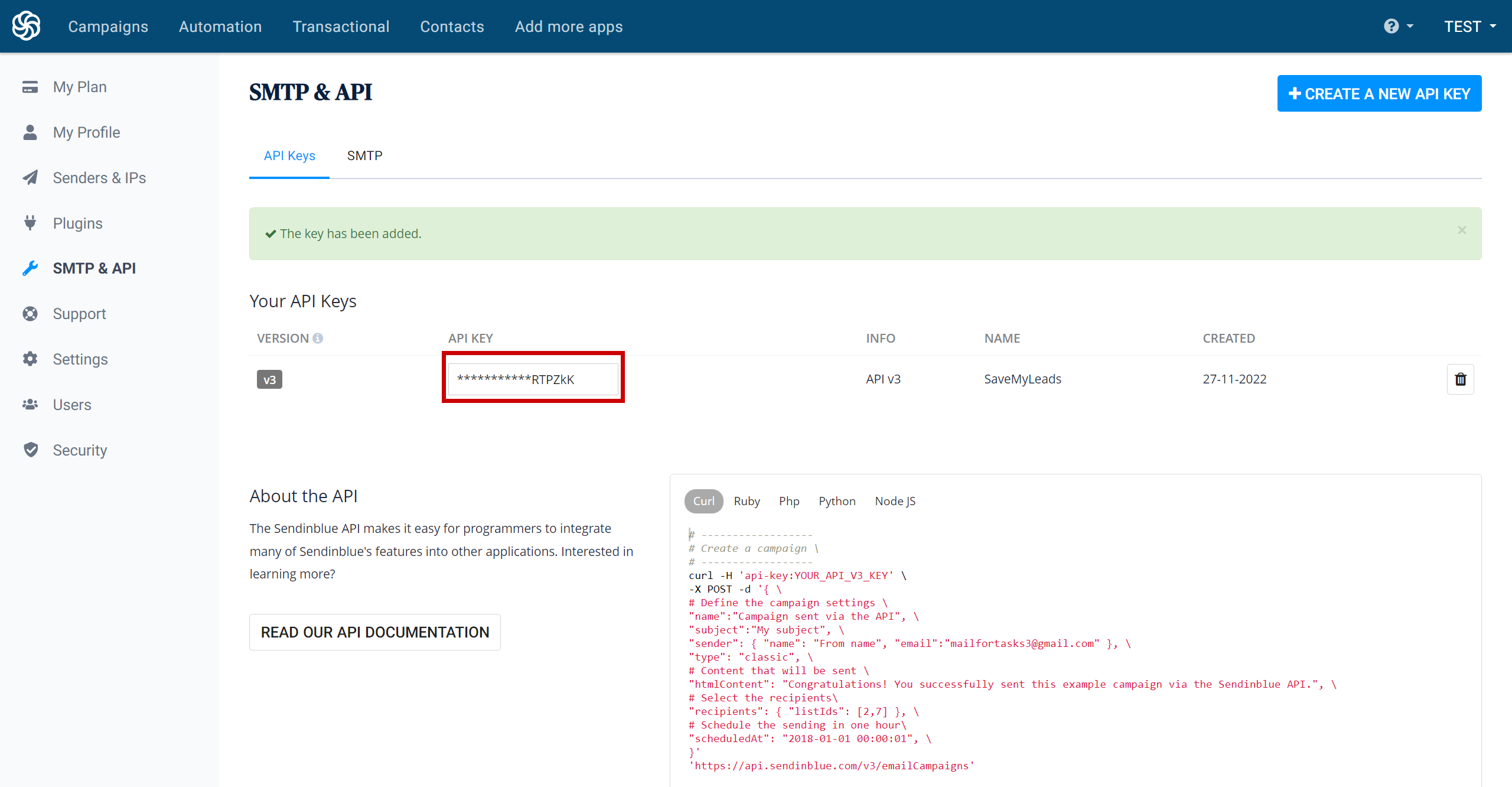Open My Profile sidebar link
This screenshot has height=787, width=1512.
click(86, 132)
